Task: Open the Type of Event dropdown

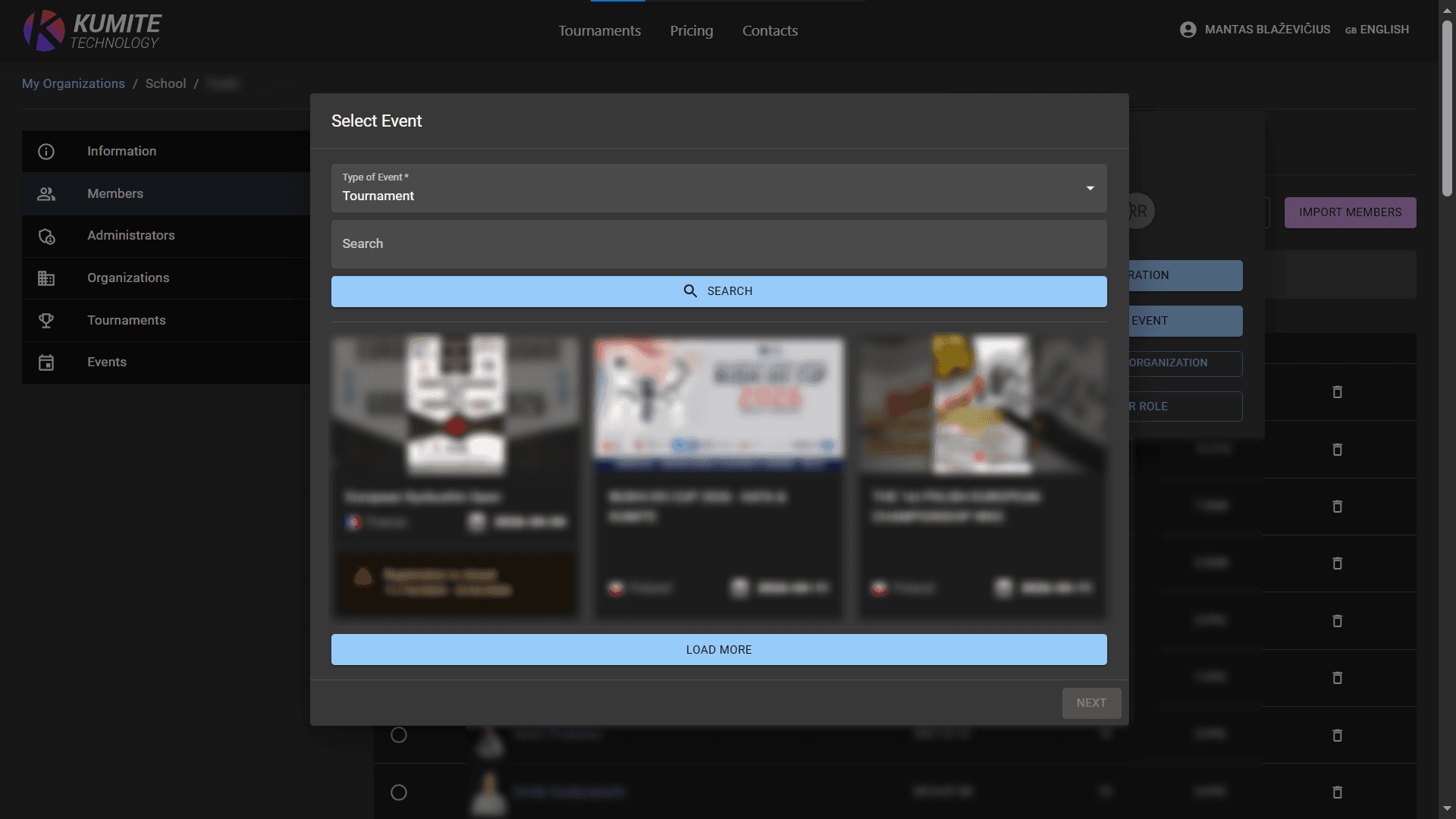Action: (718, 188)
